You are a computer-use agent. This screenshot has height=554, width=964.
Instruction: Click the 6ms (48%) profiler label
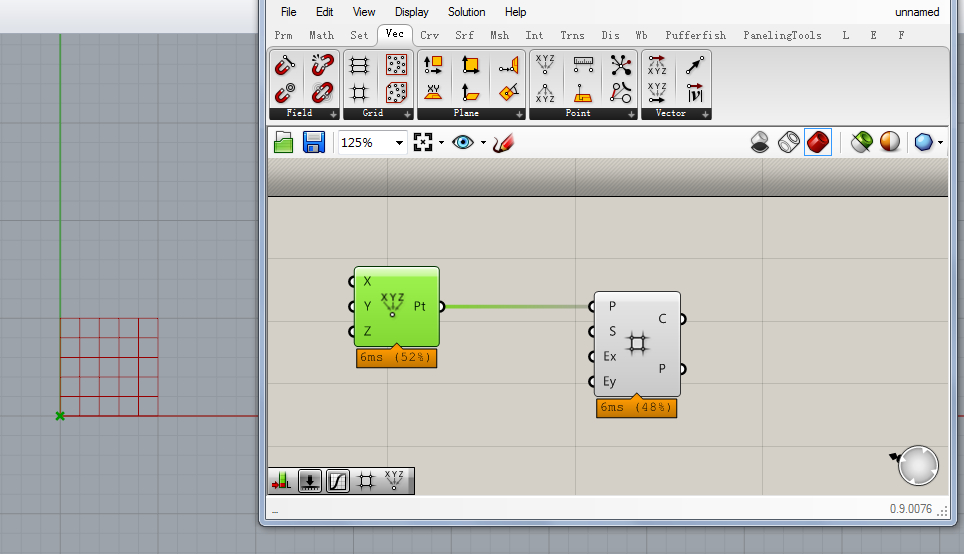[636, 408]
